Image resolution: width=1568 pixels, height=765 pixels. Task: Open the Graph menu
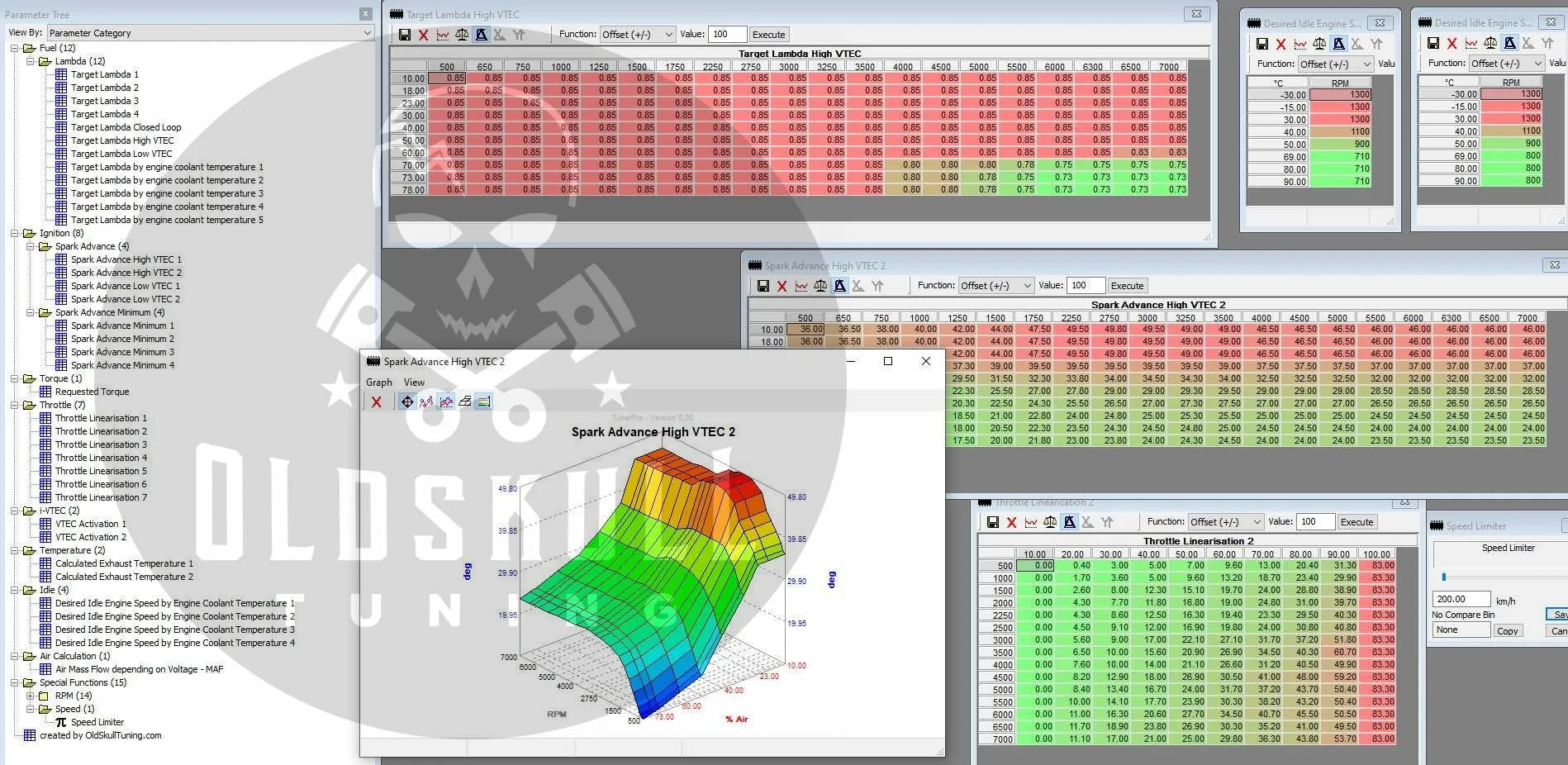(379, 382)
